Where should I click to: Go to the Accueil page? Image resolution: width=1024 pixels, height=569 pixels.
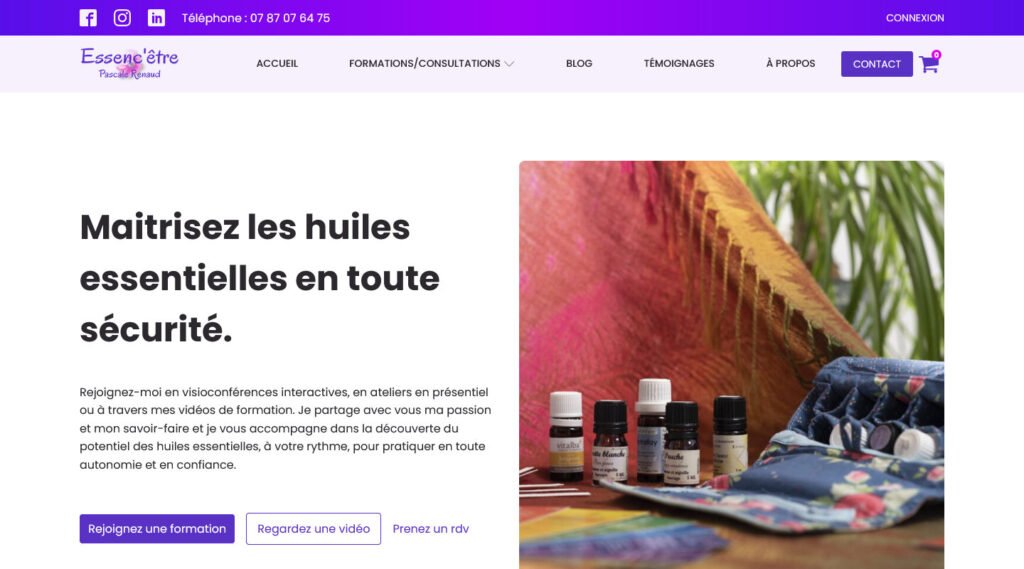(277, 63)
